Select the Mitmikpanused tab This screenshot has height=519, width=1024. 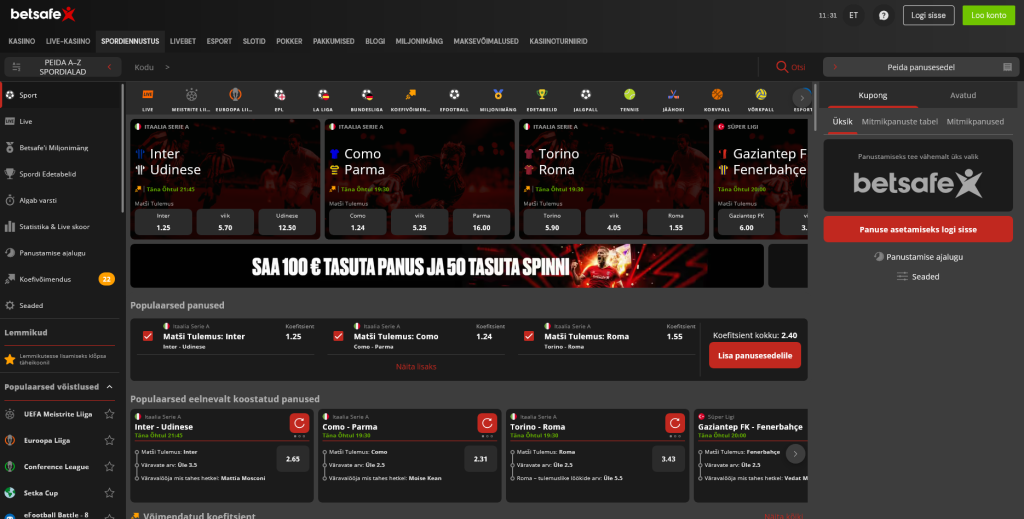pos(975,121)
